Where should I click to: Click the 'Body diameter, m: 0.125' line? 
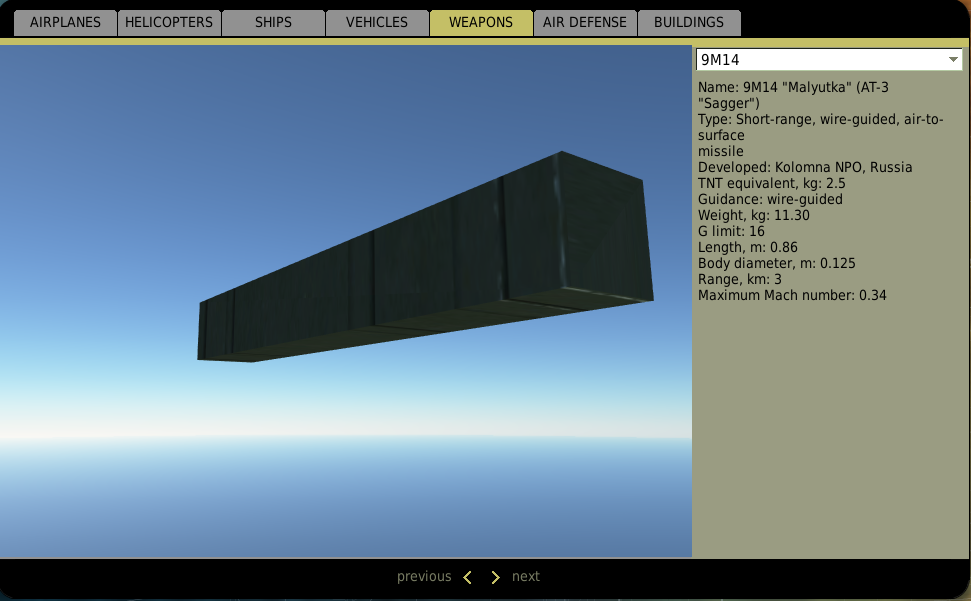tap(776, 264)
